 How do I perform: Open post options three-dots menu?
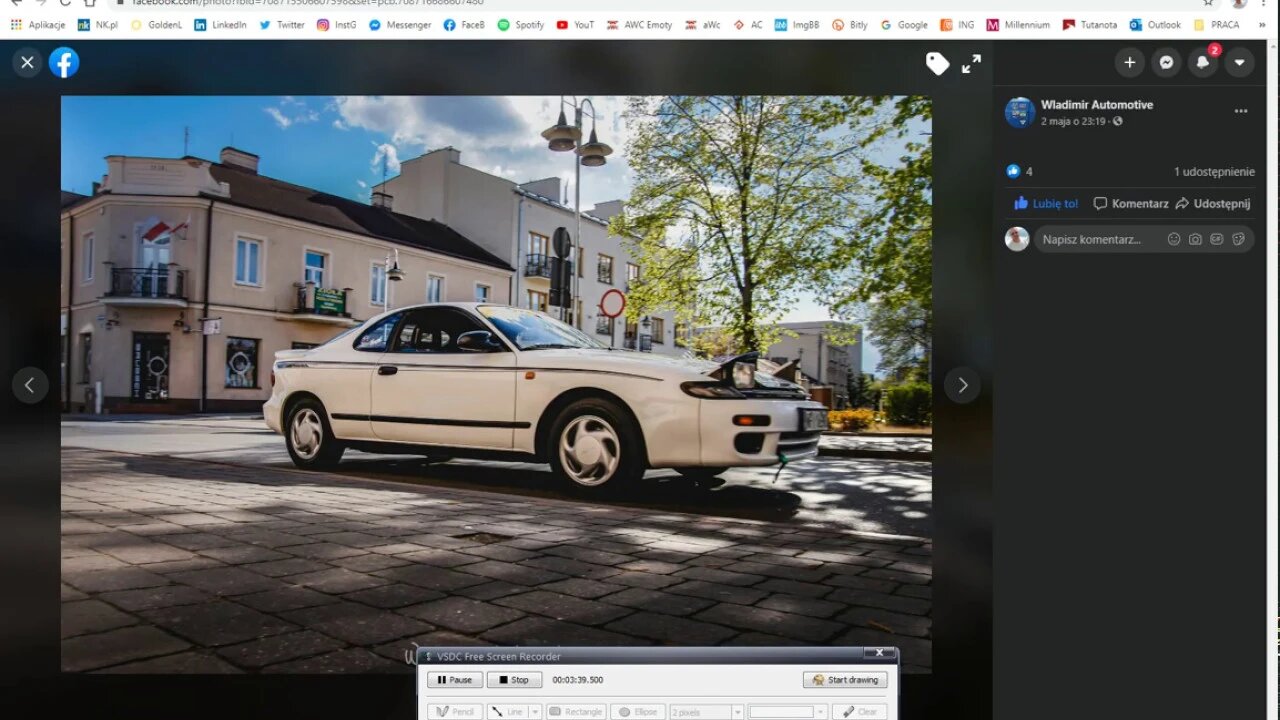pos(1241,111)
